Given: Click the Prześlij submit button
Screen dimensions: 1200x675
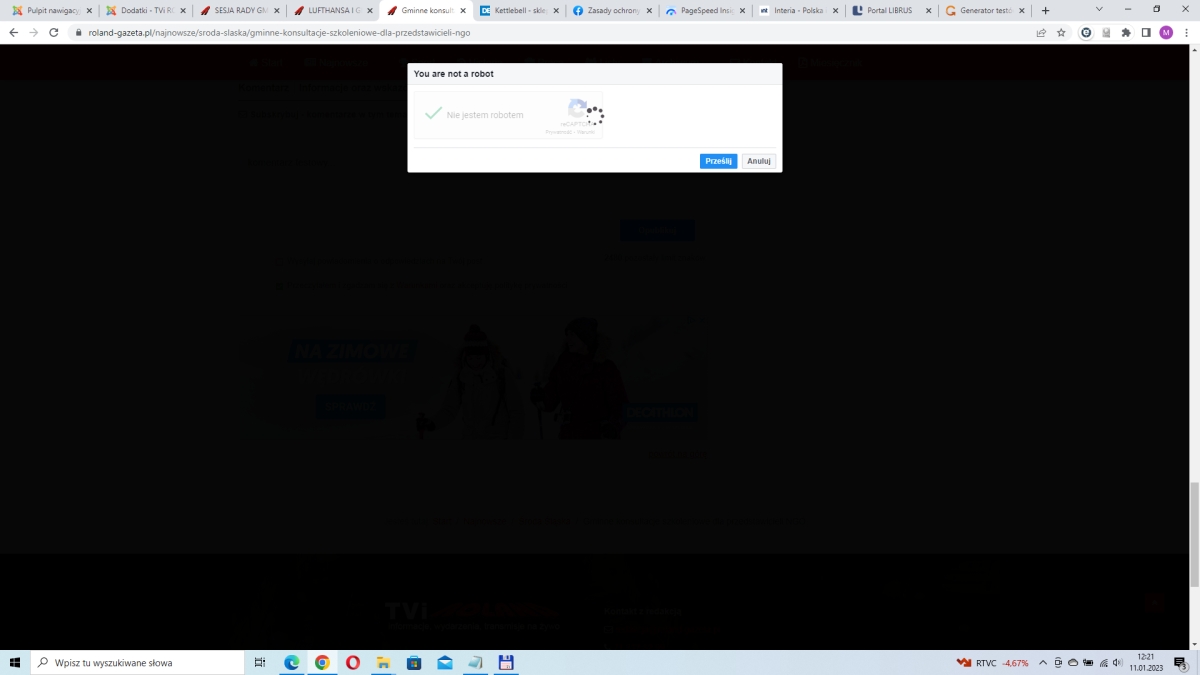Looking at the screenshot, I should [718, 161].
